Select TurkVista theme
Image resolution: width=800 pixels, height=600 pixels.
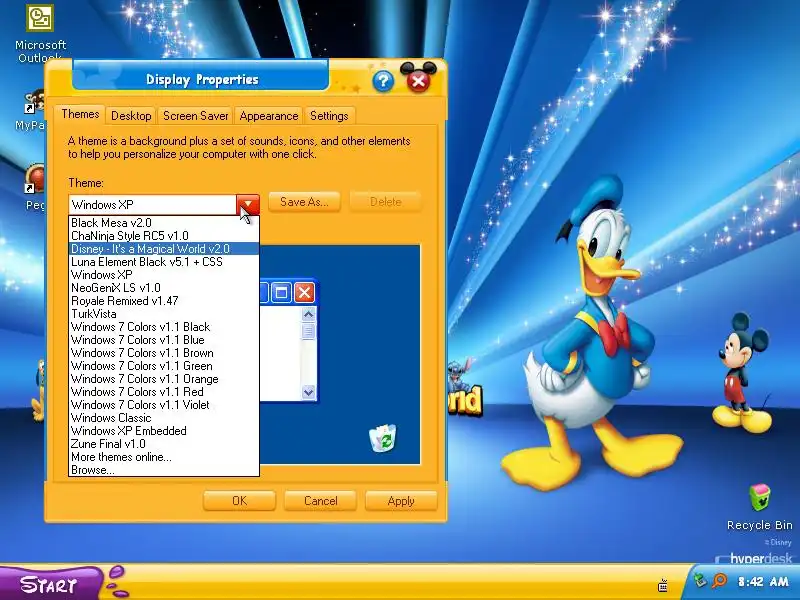[x=164, y=314]
